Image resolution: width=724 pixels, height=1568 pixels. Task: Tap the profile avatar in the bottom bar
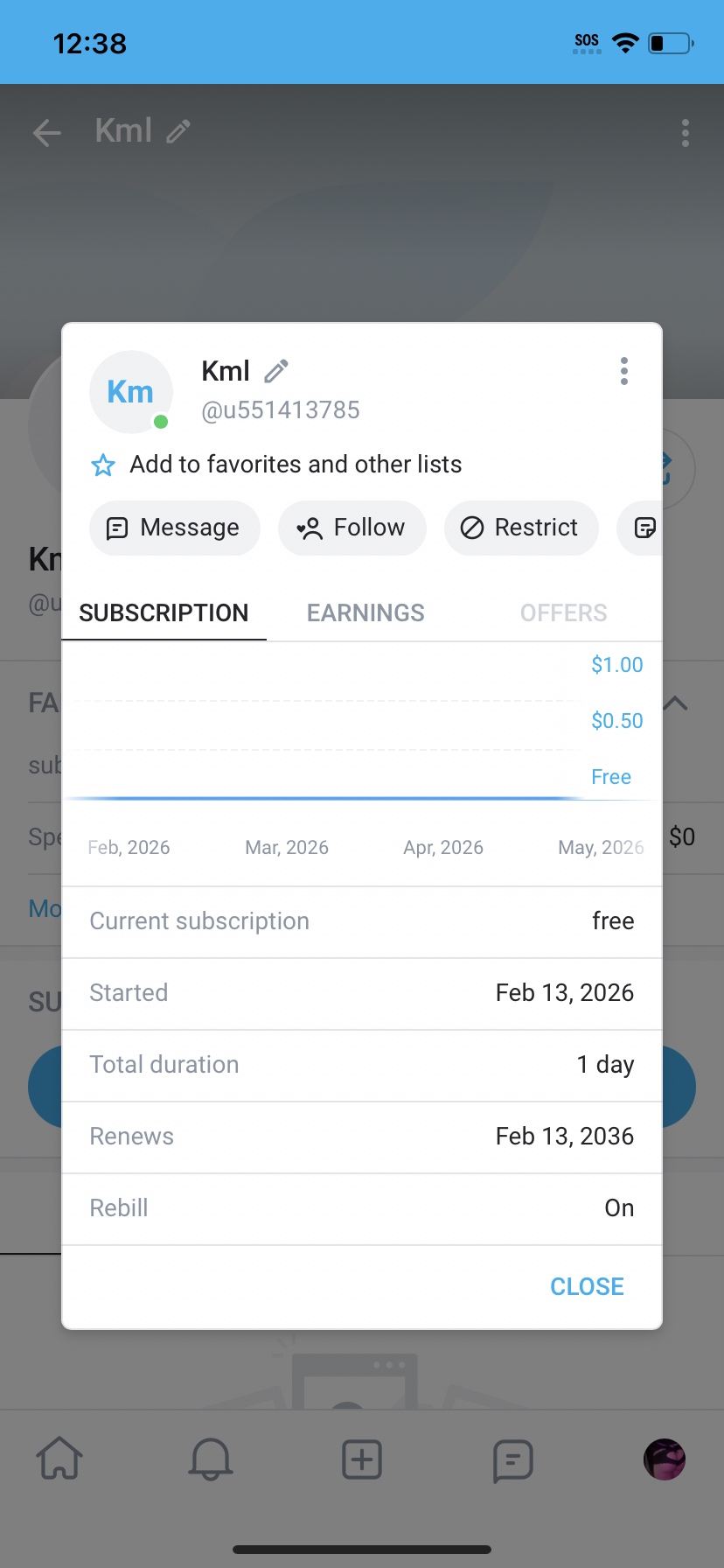tap(664, 1459)
